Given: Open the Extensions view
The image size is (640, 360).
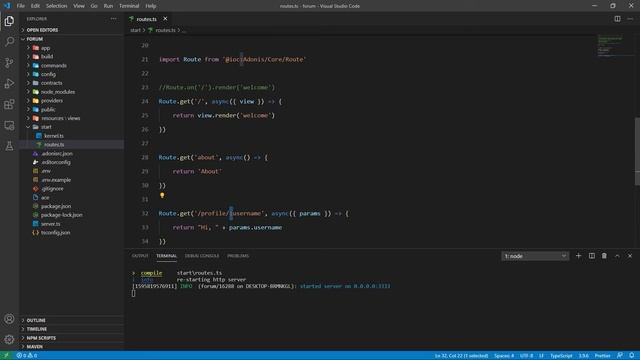Looking at the screenshot, I should (9, 104).
